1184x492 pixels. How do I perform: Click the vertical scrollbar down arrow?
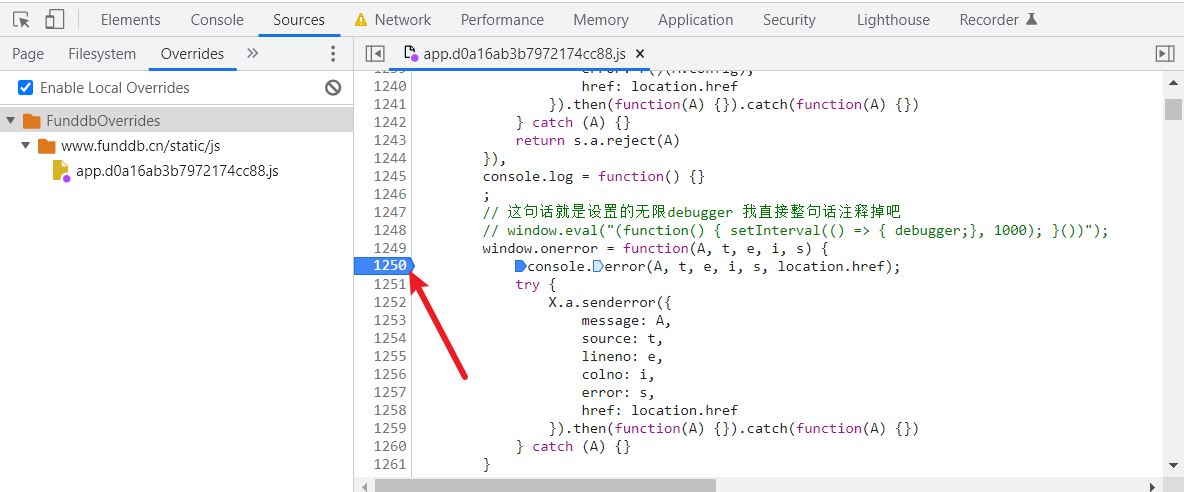[1173, 466]
